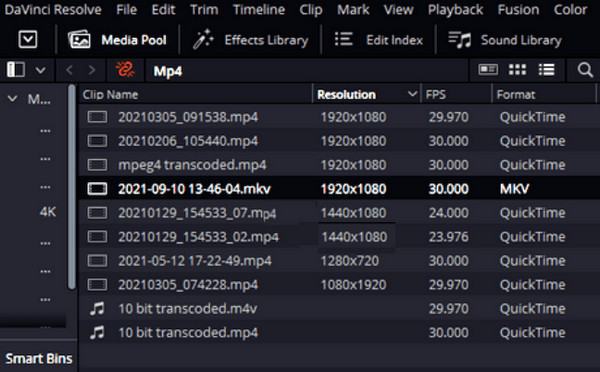Click the bin list vertical scrollbar

coord(72,188)
